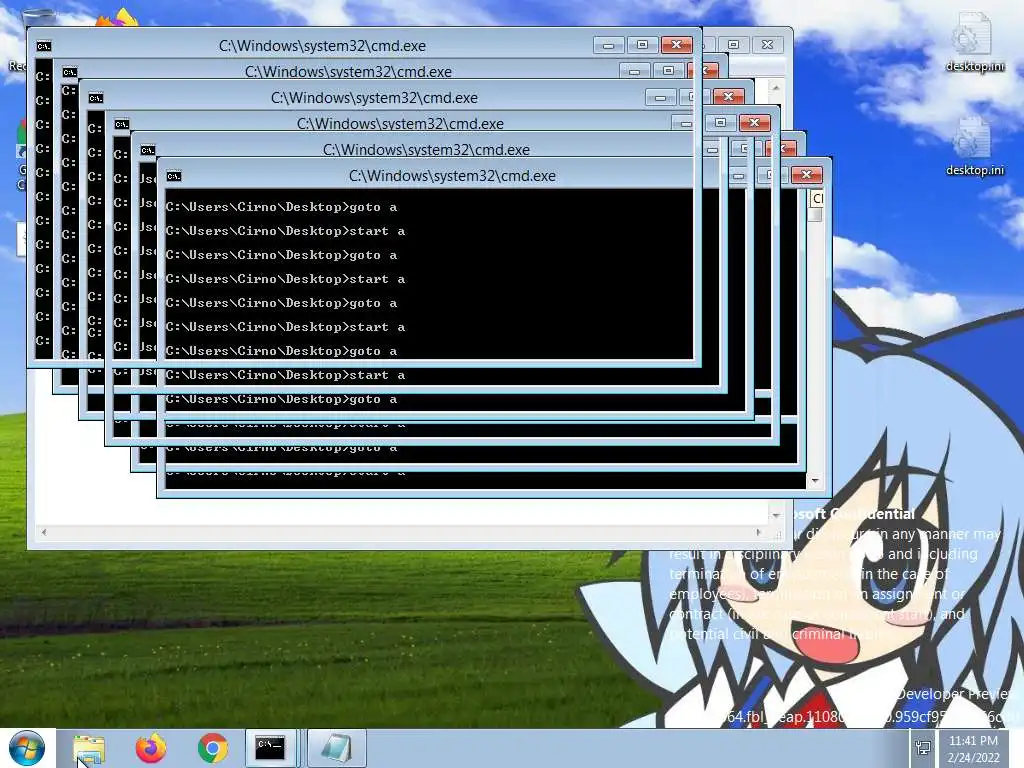Click right arrow on background window's horizontal scrollbar
Image resolution: width=1024 pixels, height=768 pixels.
(758, 532)
